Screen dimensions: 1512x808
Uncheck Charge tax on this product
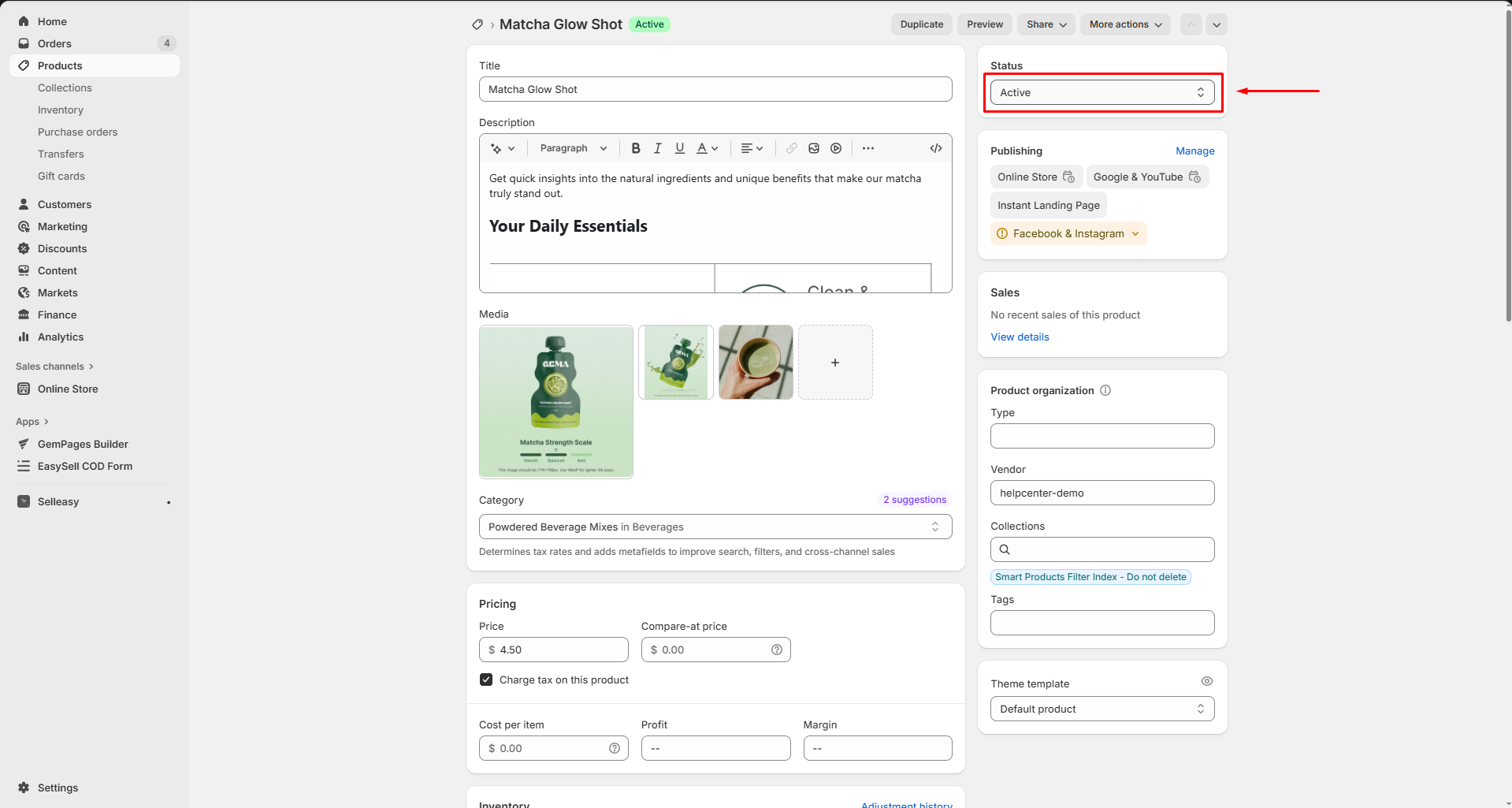(486, 680)
